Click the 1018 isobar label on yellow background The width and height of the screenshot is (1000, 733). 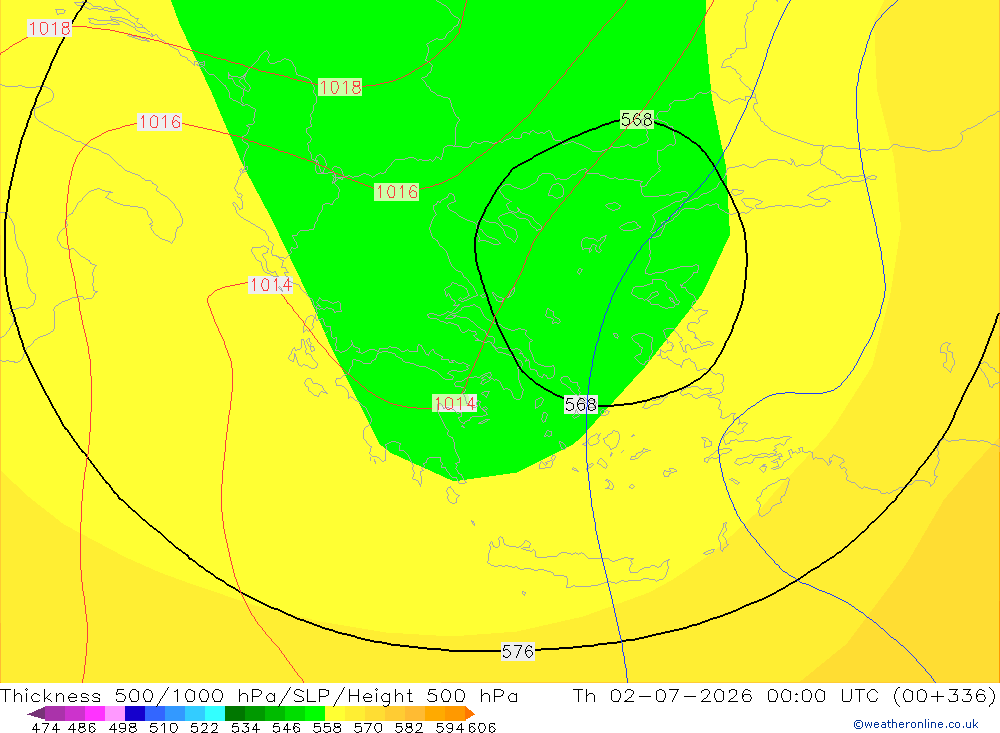[x=49, y=28]
